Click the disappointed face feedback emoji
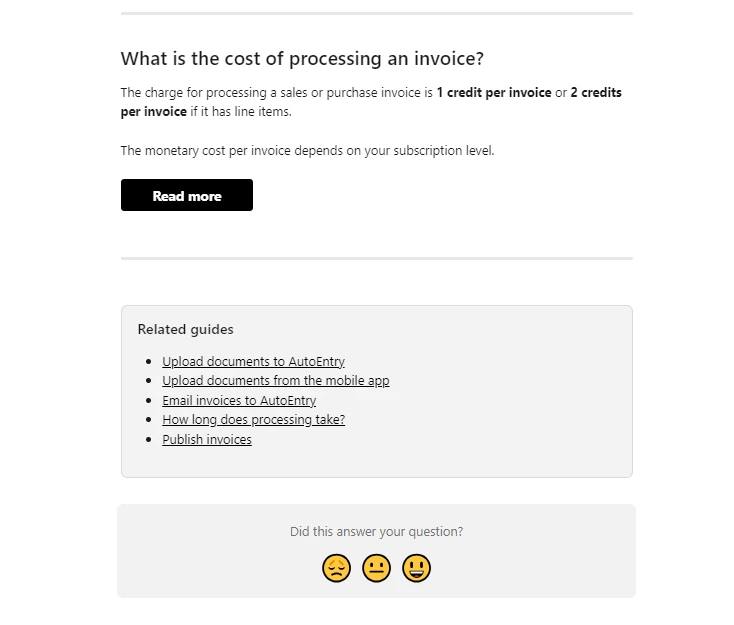Viewport: 734px width, 625px height. point(336,568)
